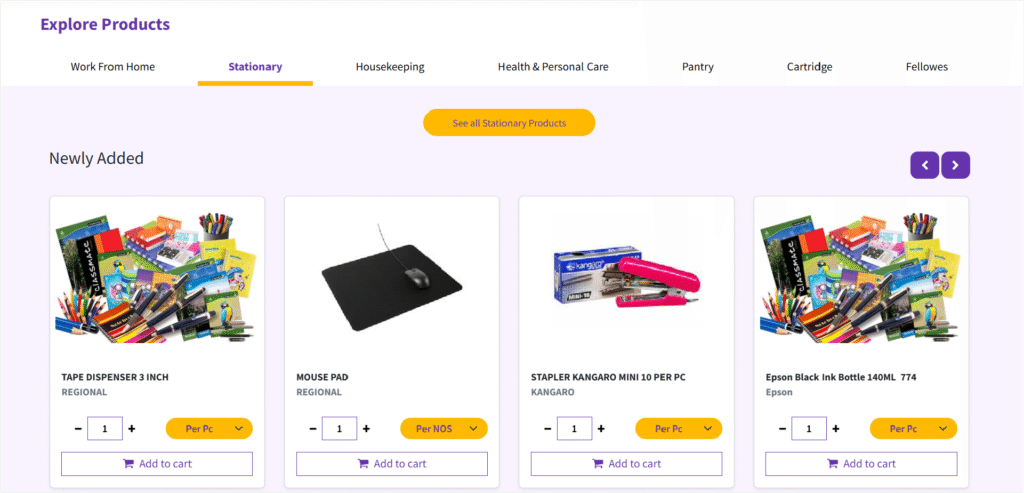Increase Epson Ink Bottle quantity with plus
Screen dimensions: 1024x493
pos(836,429)
